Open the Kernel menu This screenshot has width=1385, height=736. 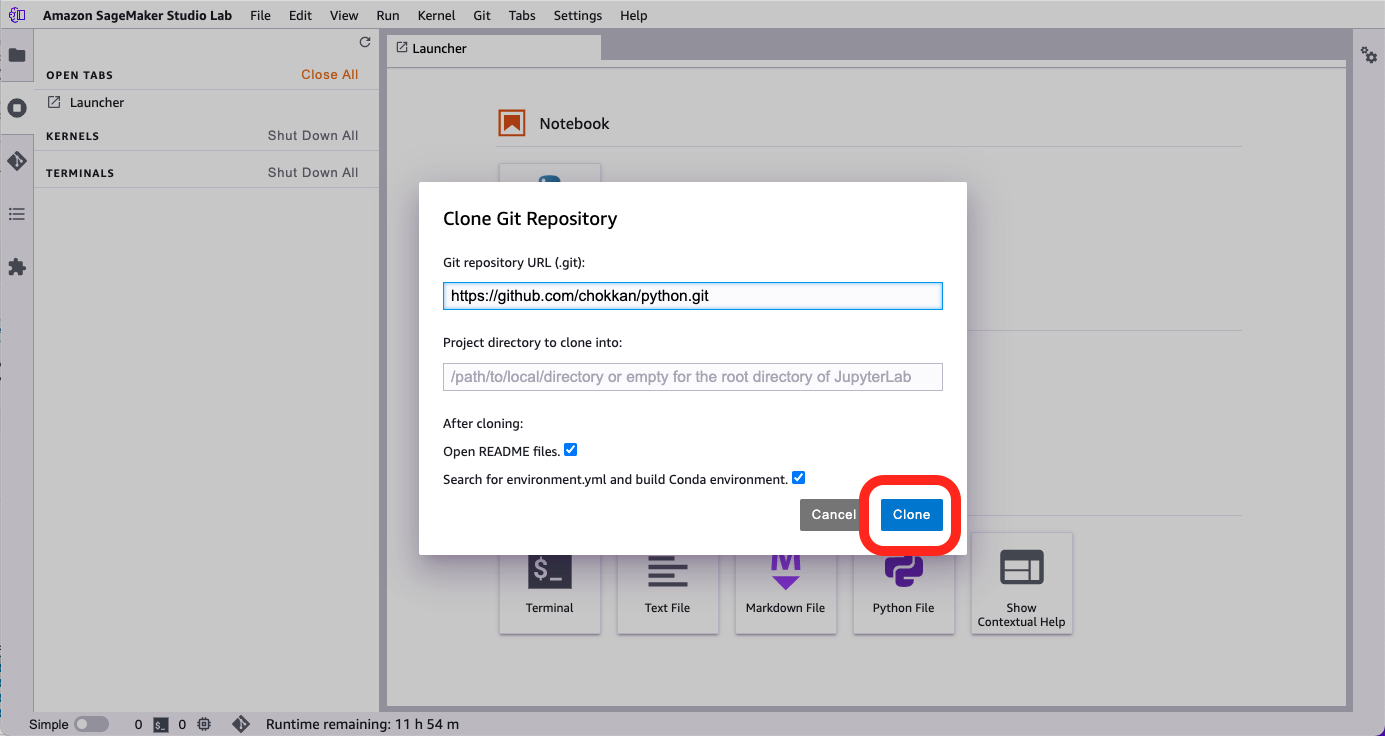pos(437,15)
